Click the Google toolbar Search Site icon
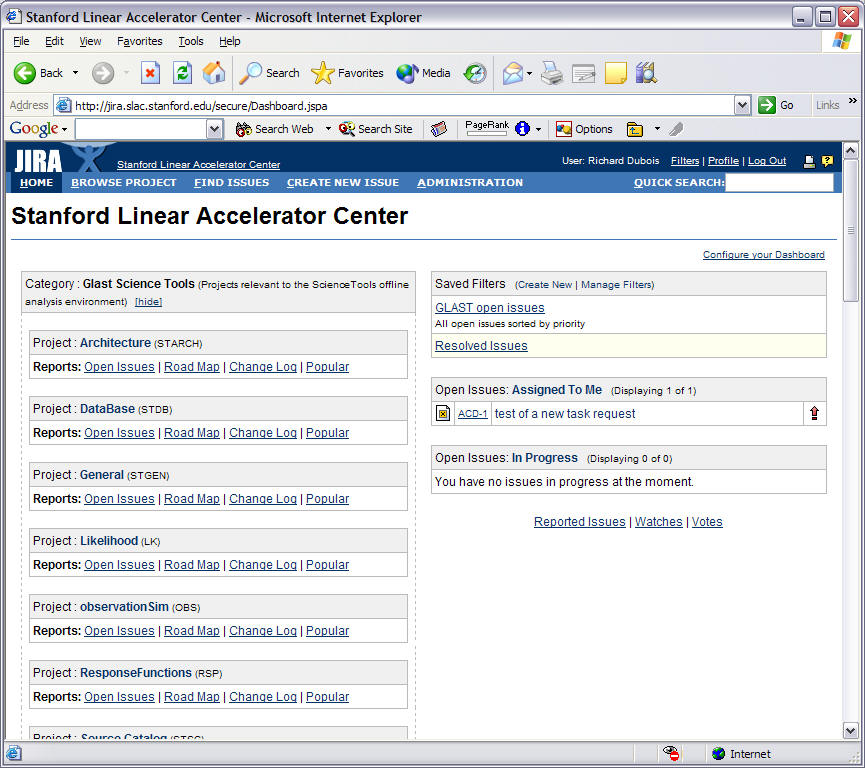The width and height of the screenshot is (865, 768). point(346,129)
